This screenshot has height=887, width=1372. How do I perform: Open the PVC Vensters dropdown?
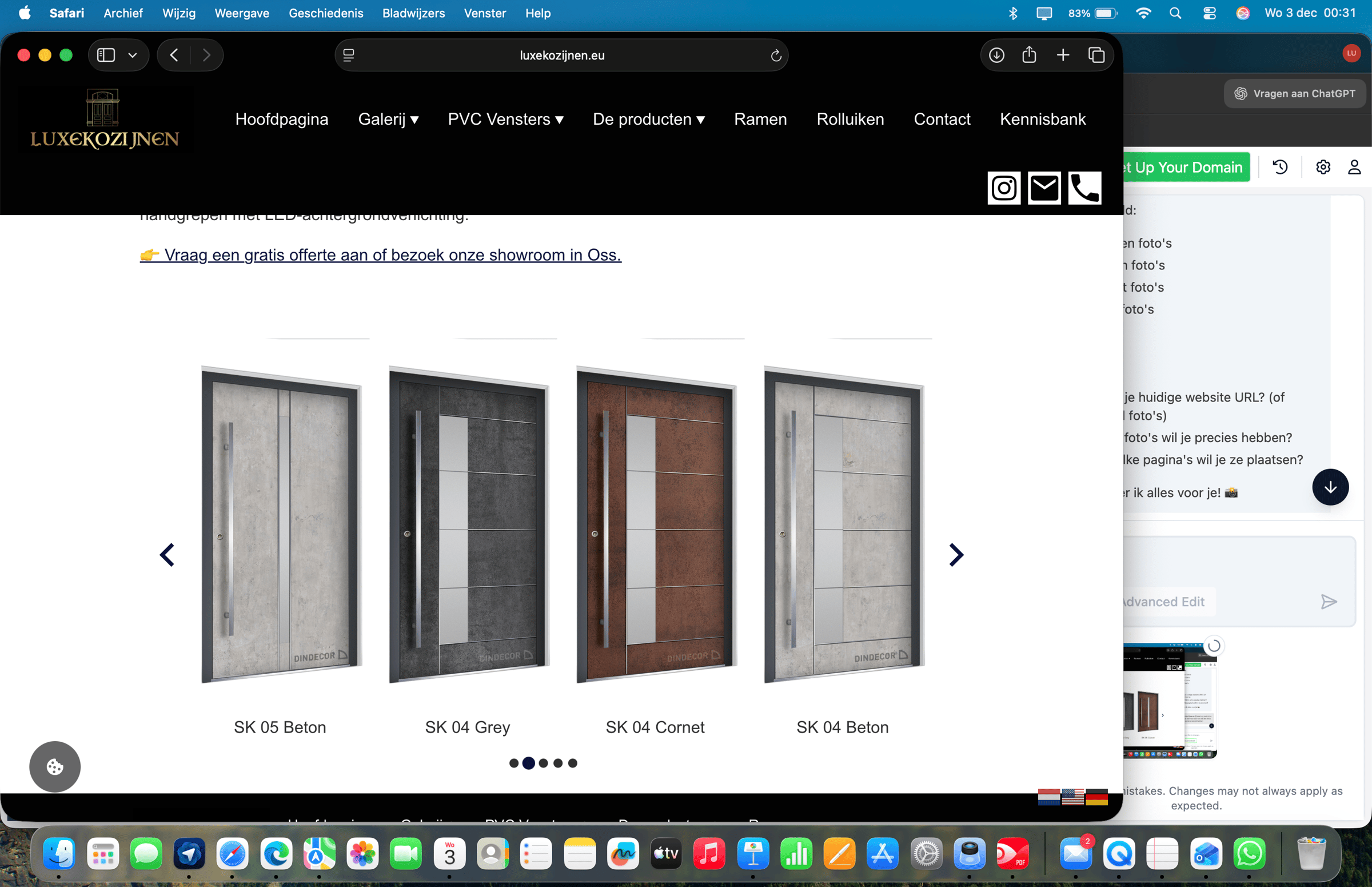pos(505,119)
